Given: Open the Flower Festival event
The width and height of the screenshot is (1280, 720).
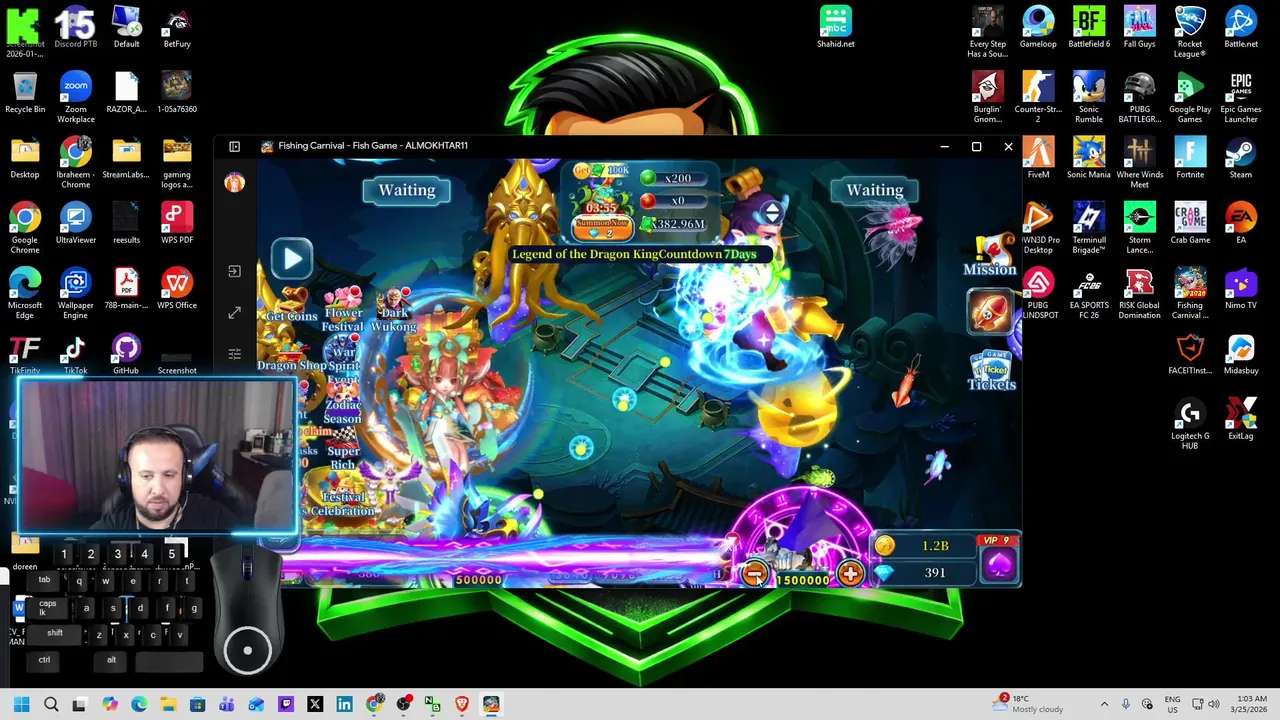Looking at the screenshot, I should pos(342,310).
